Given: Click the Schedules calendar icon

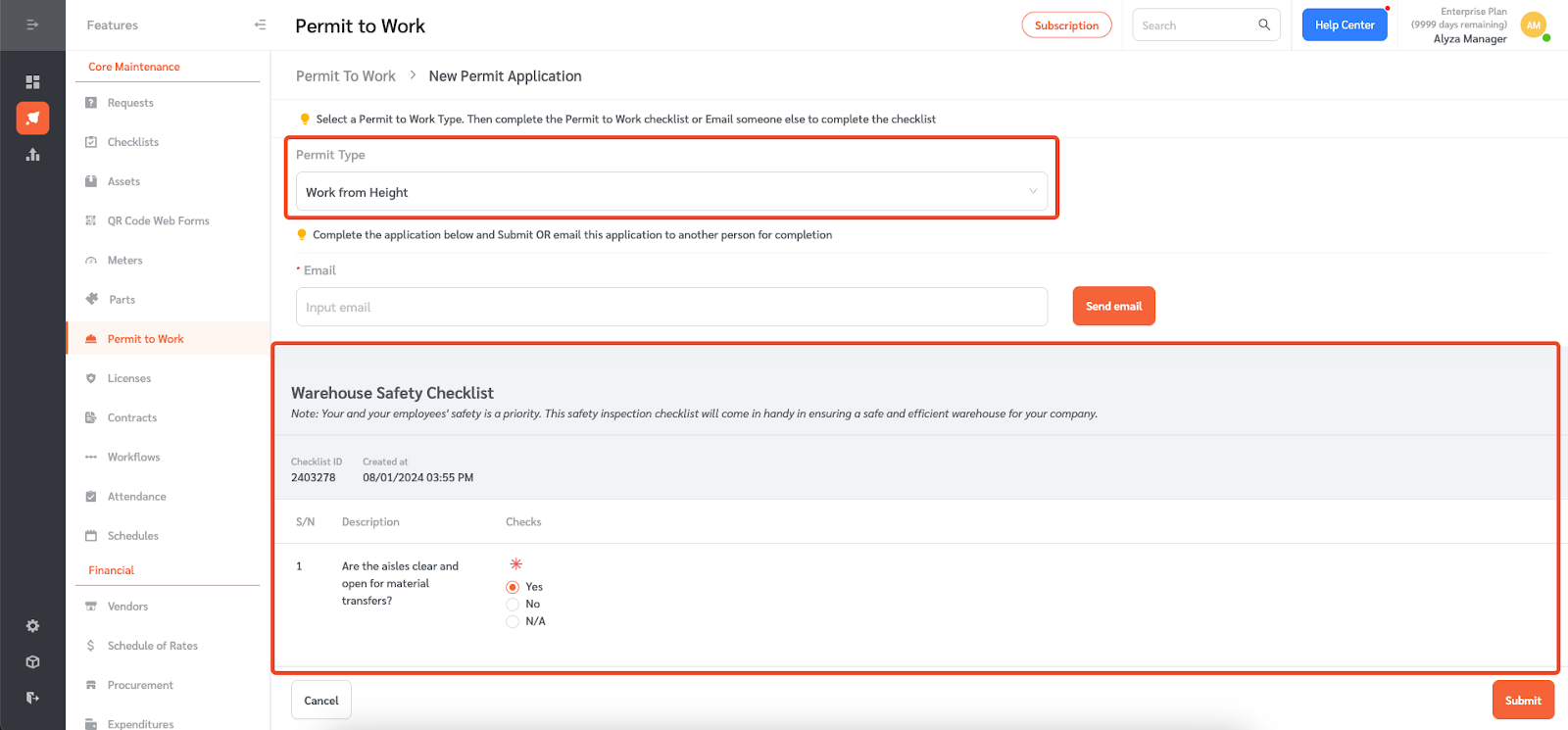Looking at the screenshot, I should (91, 535).
